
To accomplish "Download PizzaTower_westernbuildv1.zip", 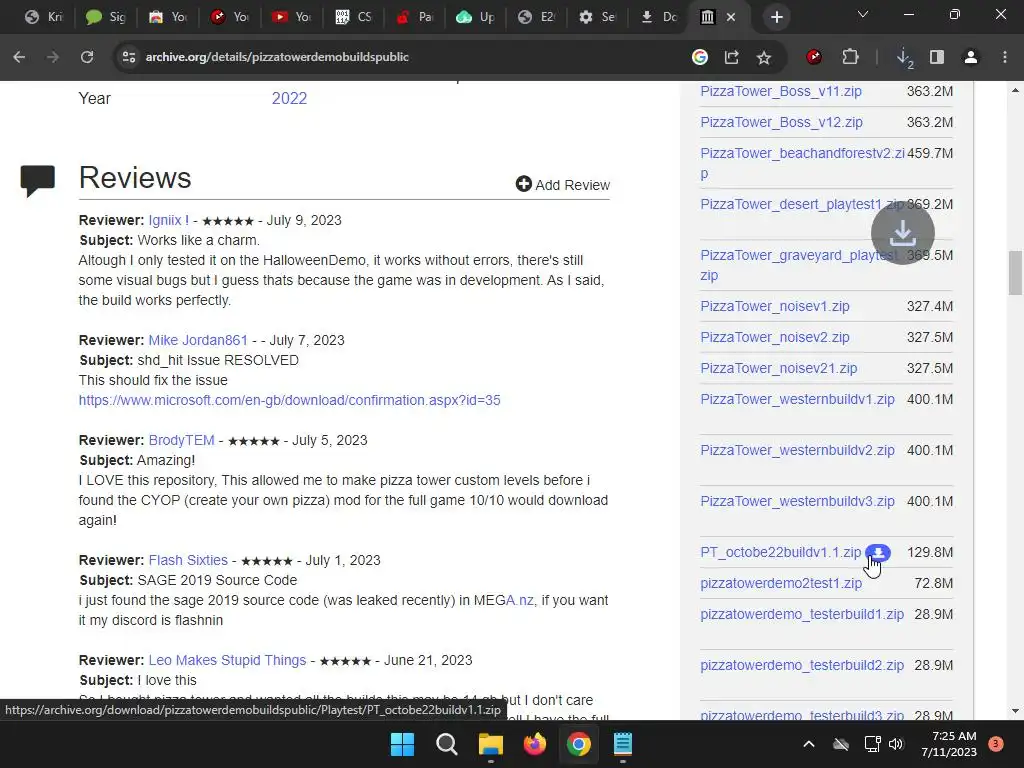I will coord(797,400).
